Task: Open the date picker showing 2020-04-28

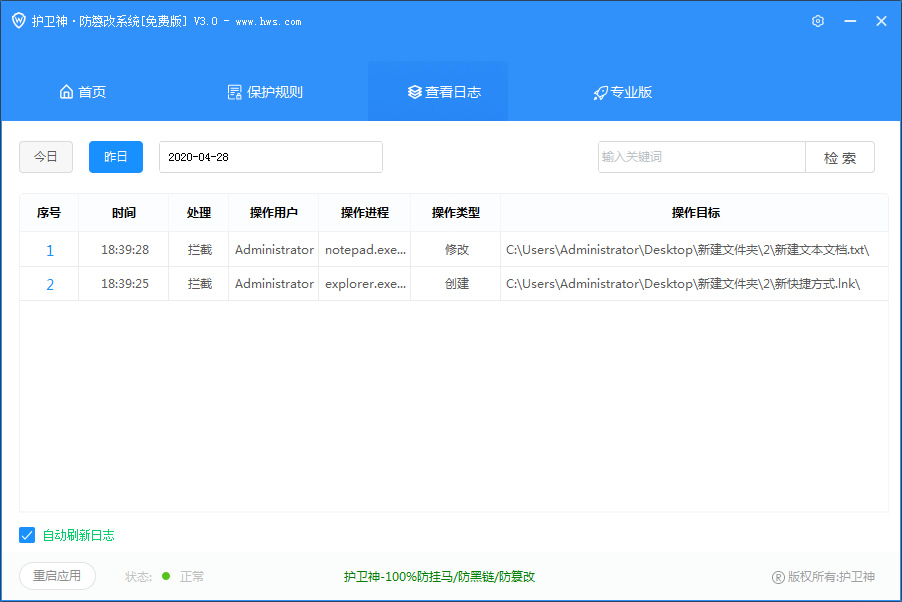Action: 270,156
